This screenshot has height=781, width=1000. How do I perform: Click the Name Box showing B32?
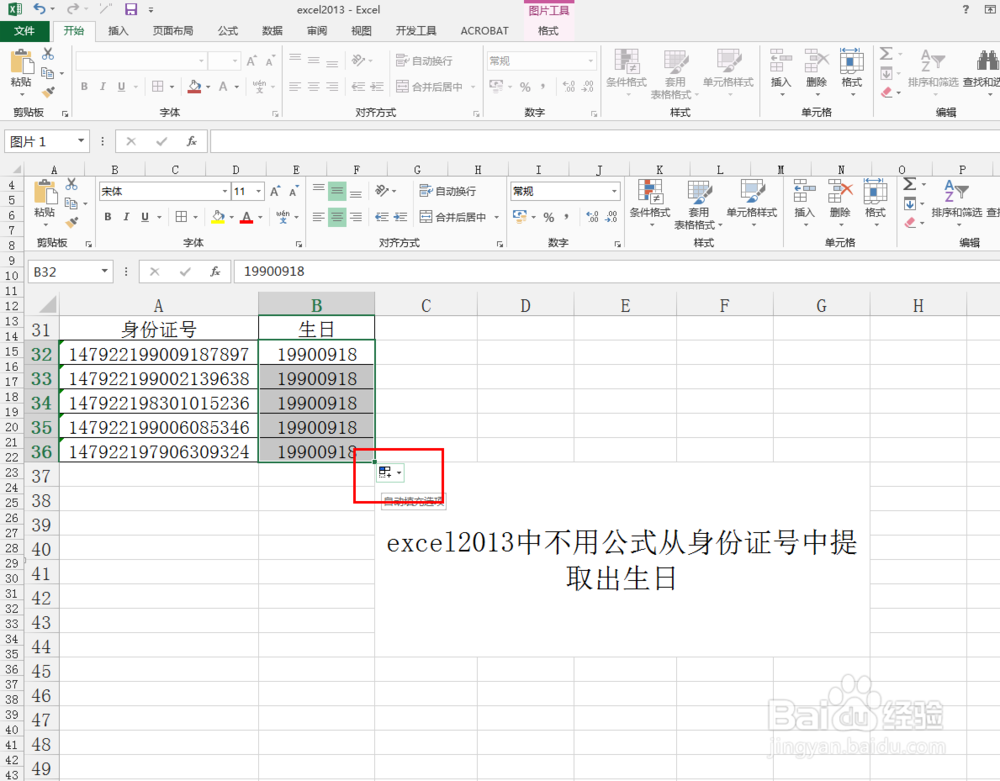[62, 271]
